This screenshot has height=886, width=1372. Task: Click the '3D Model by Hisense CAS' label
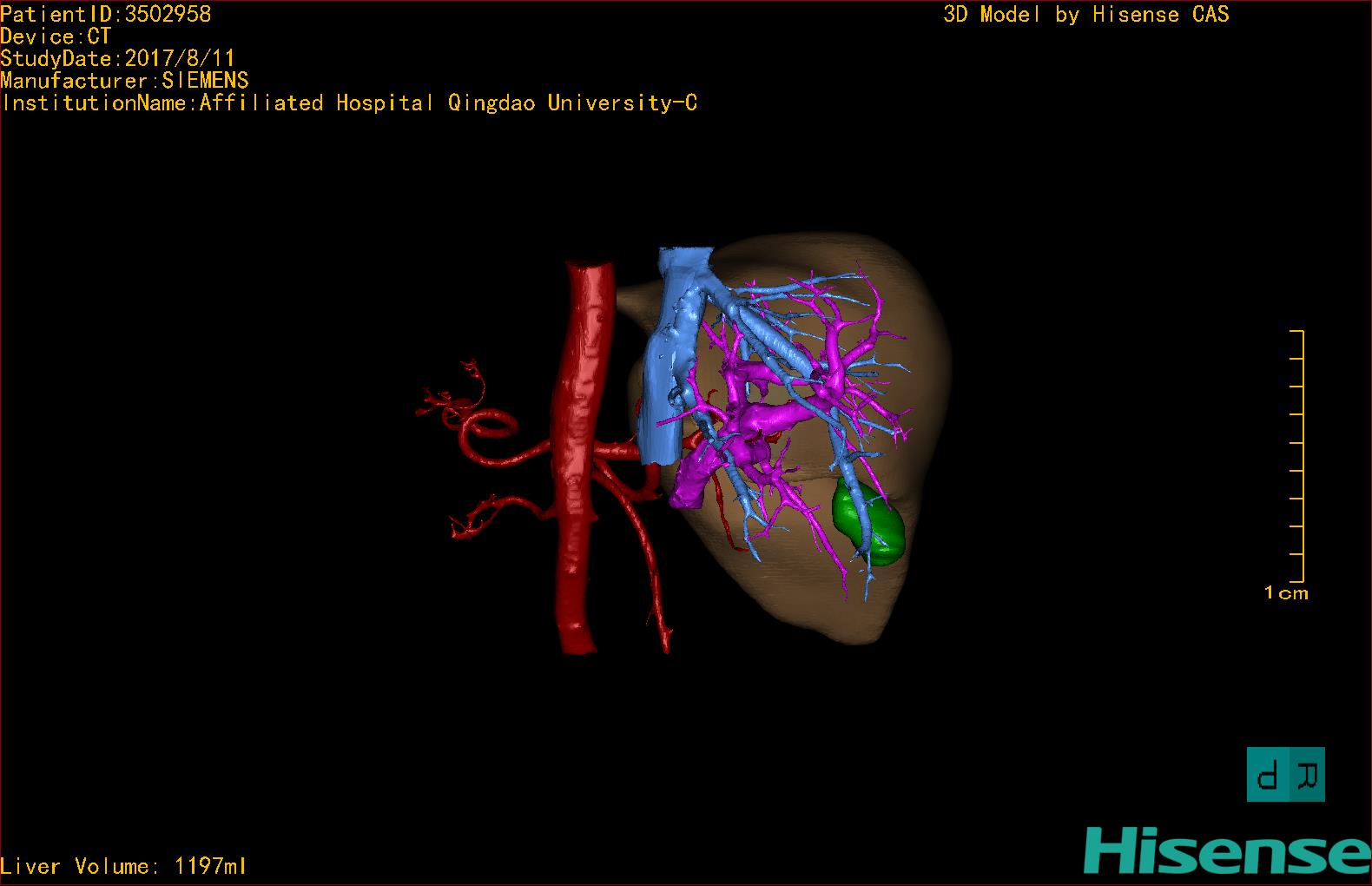[1086, 15]
